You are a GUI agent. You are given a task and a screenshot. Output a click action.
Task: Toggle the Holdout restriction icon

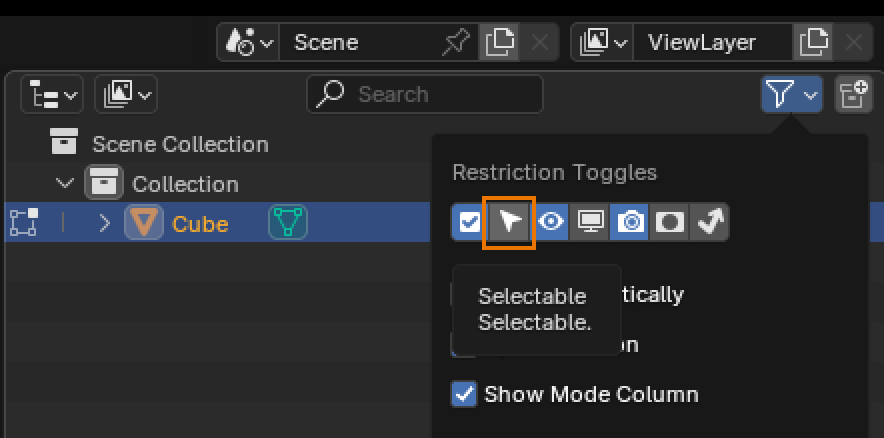(670, 222)
